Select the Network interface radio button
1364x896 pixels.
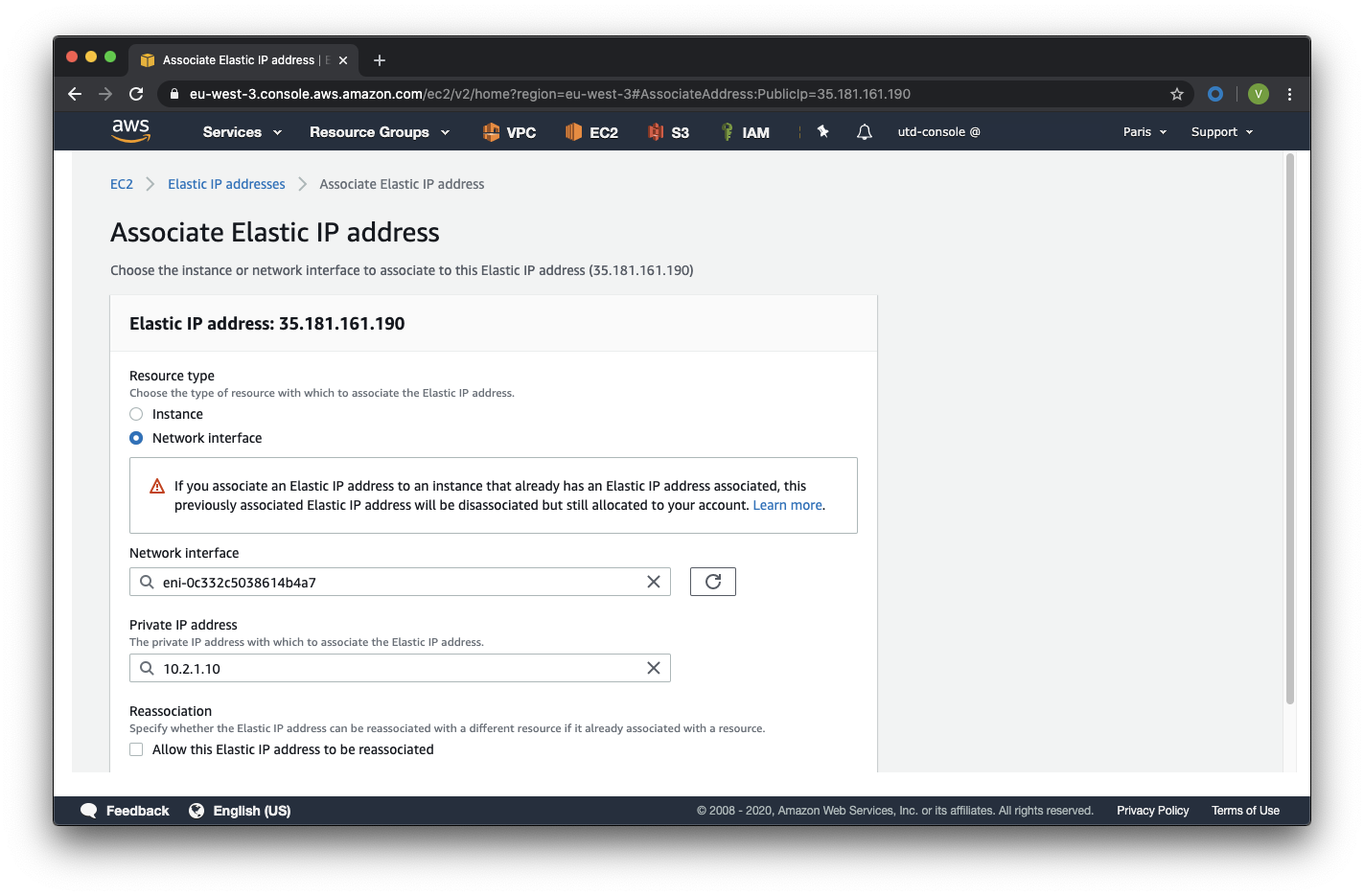point(136,438)
